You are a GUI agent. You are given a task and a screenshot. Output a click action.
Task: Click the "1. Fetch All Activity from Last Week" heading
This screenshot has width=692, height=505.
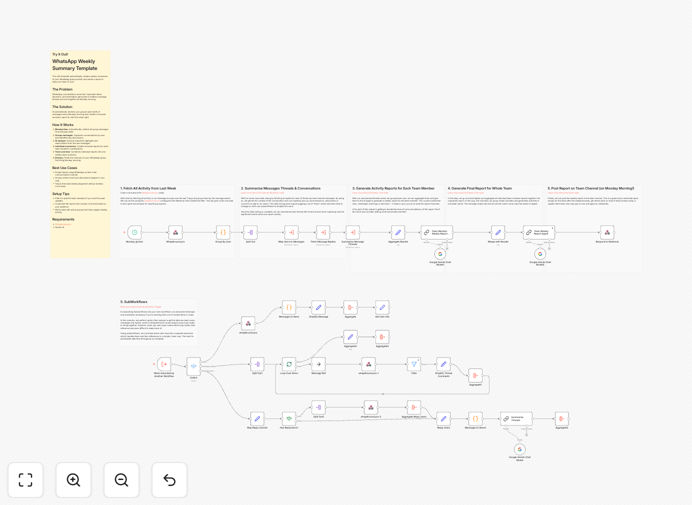point(148,188)
